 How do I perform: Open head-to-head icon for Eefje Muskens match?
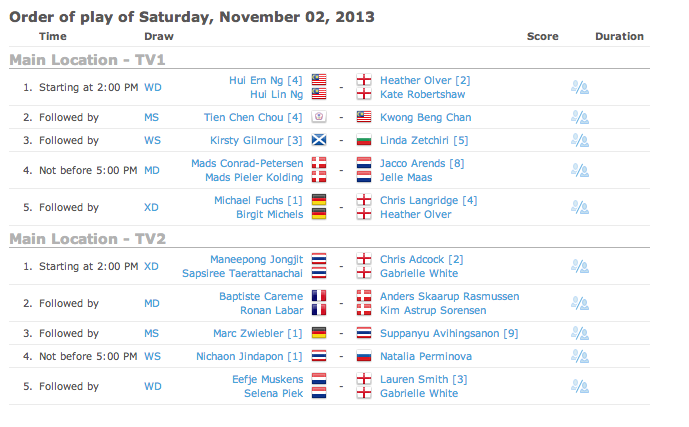click(579, 387)
